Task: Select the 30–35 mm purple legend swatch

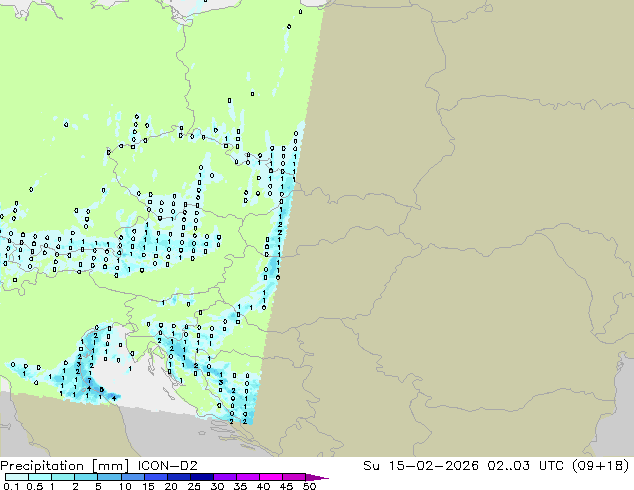Action: 224,477
